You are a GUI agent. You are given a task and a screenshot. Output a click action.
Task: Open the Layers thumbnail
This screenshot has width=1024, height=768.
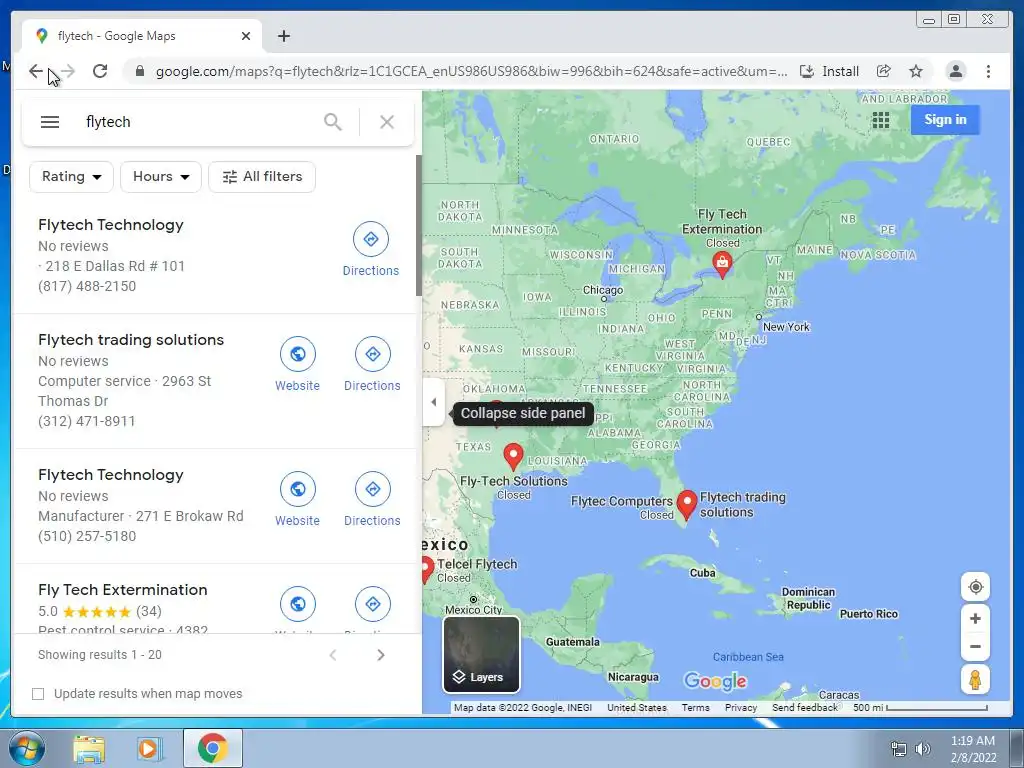(481, 654)
